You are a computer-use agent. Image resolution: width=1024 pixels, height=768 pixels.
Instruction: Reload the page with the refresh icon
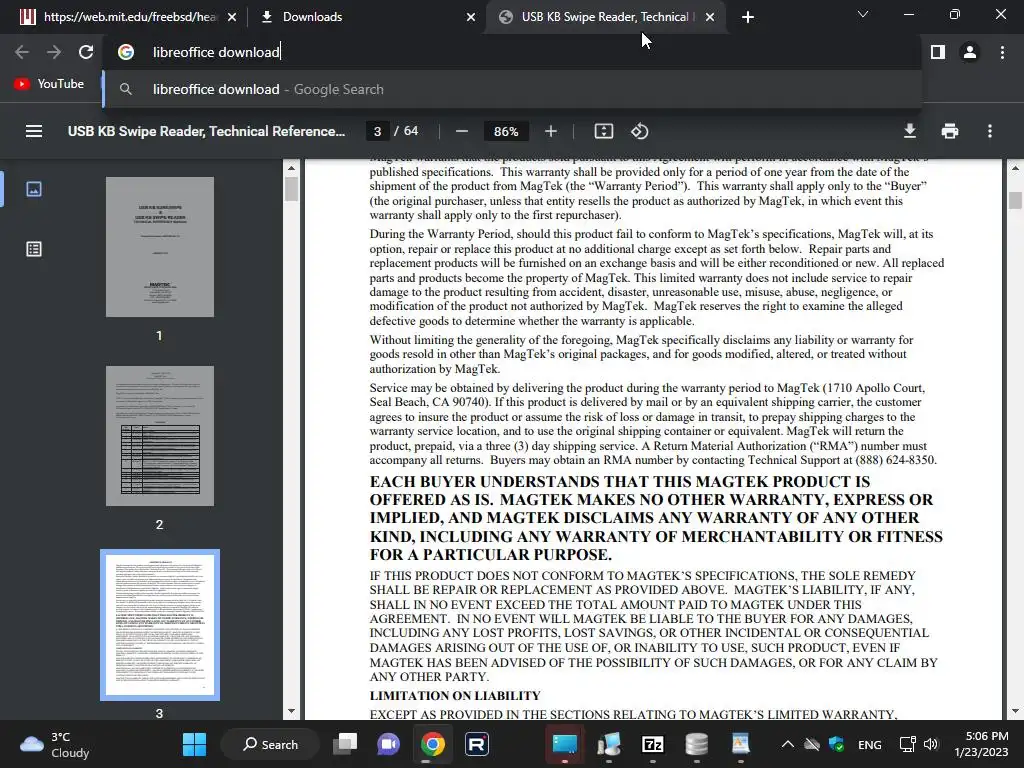pos(86,52)
